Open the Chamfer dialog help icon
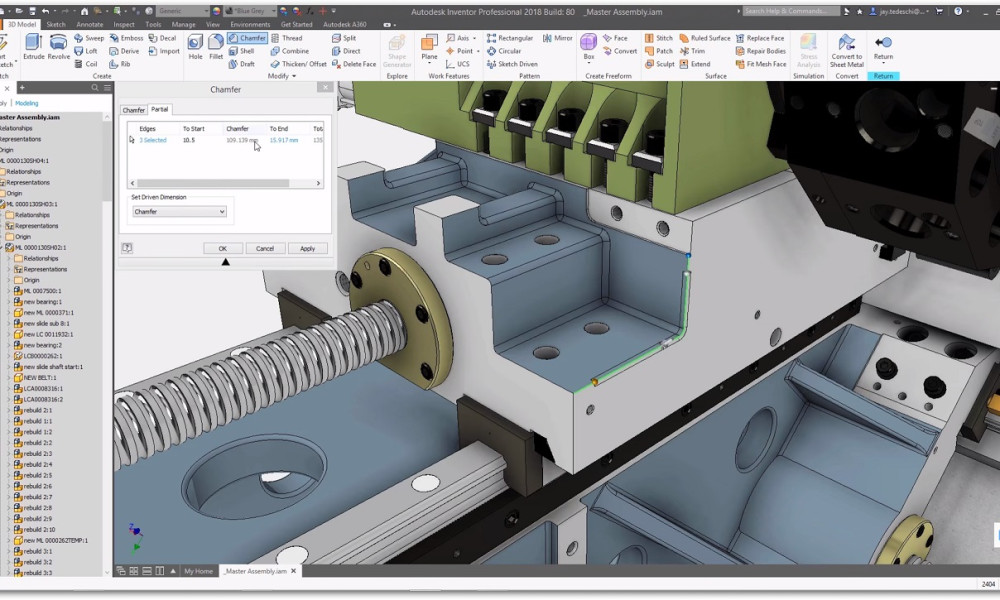 pos(127,248)
